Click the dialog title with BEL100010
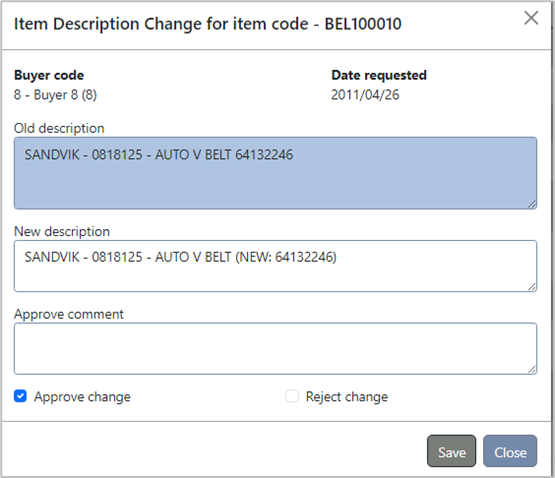Image resolution: width=555 pixels, height=478 pixels. click(207, 24)
